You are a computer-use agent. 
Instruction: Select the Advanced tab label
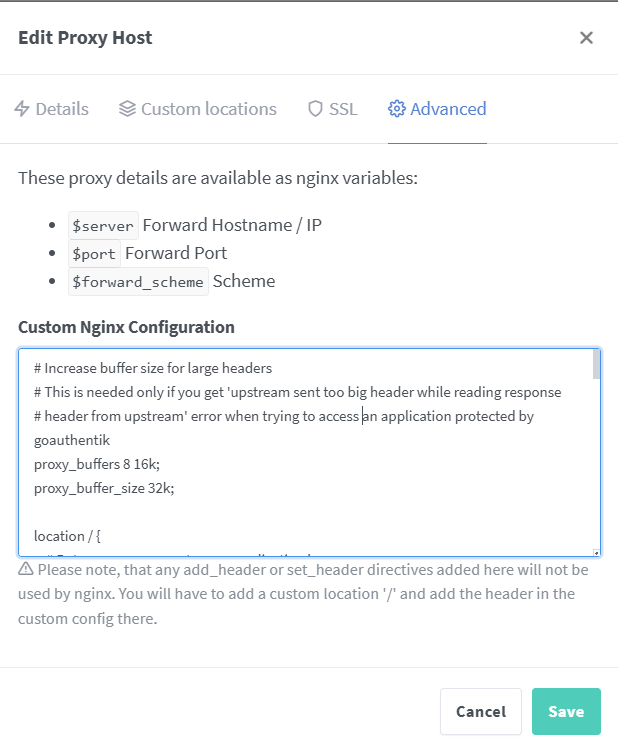pyautogui.click(x=448, y=109)
